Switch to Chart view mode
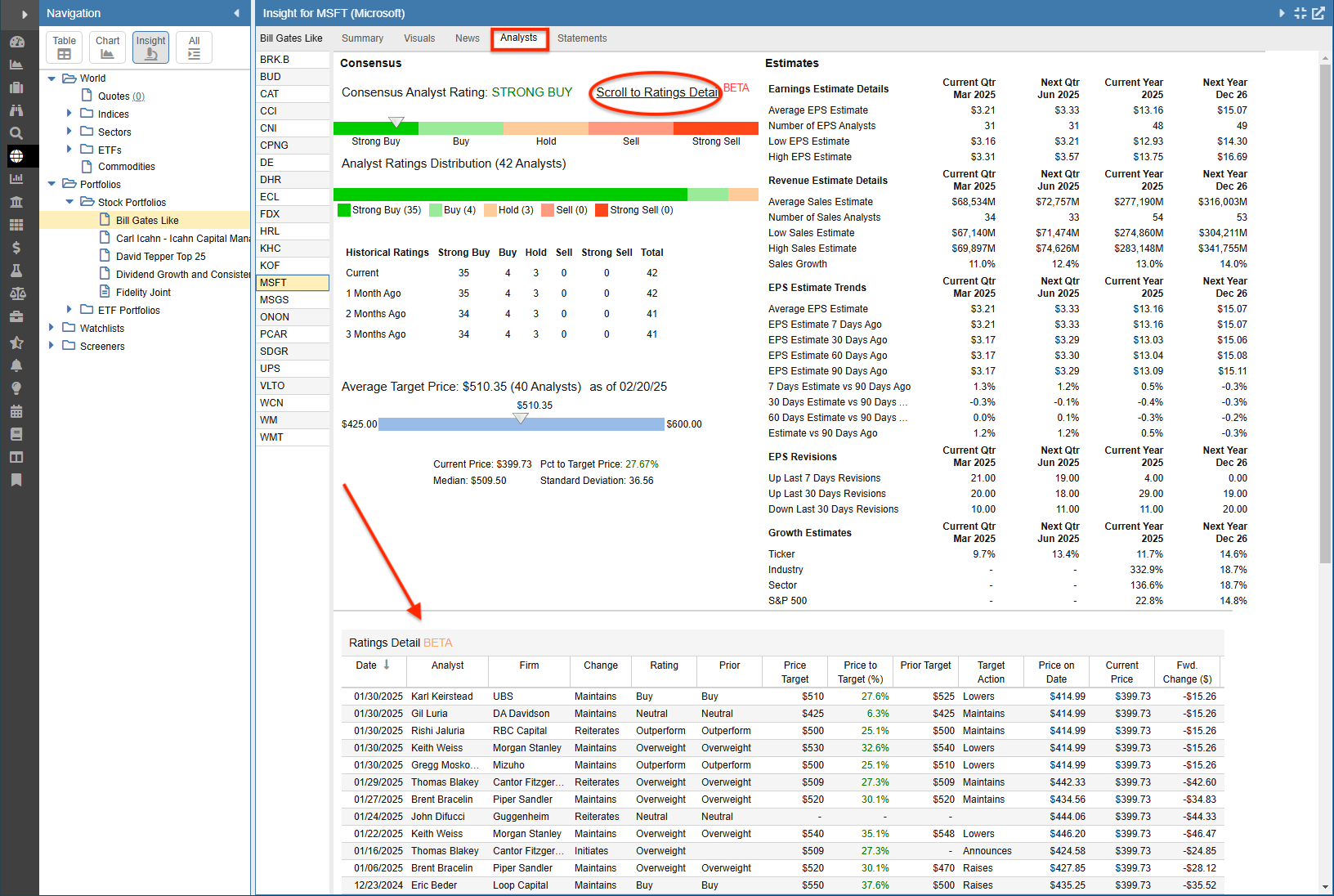This screenshot has width=1334, height=896. [x=107, y=47]
